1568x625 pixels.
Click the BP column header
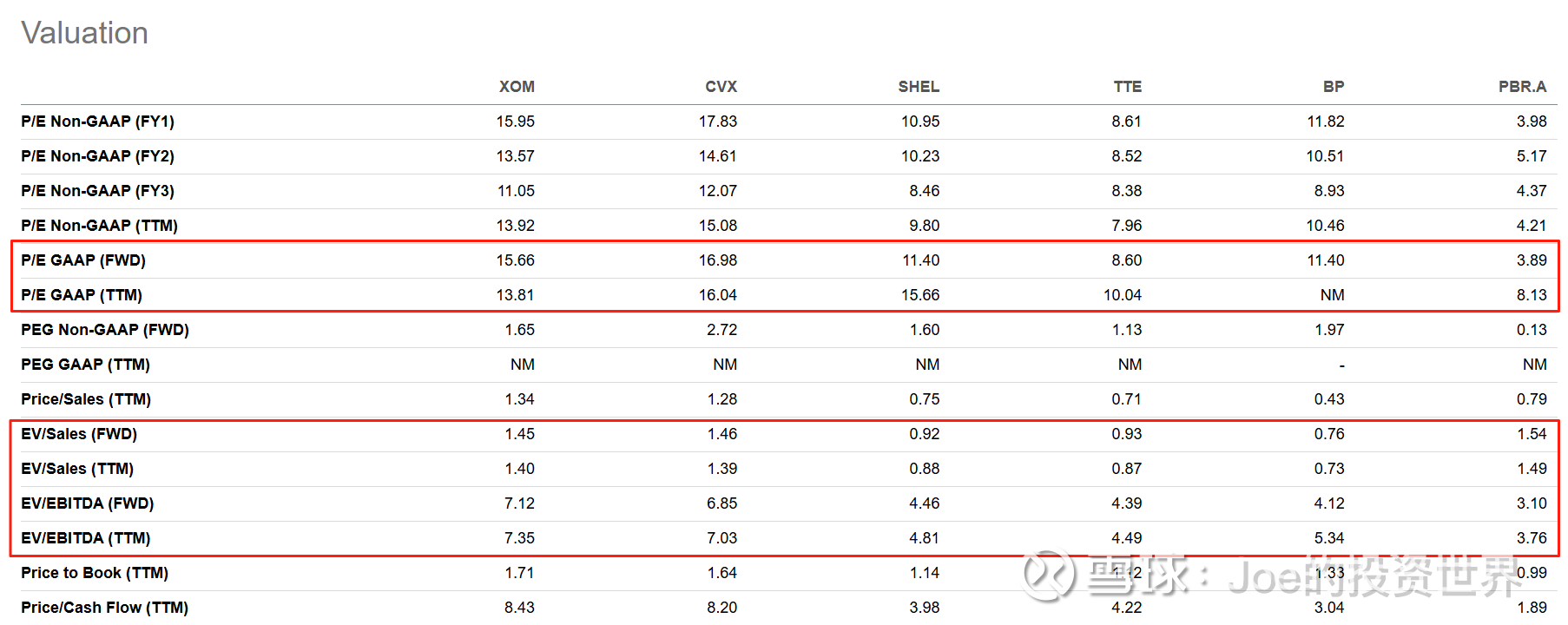click(1334, 87)
